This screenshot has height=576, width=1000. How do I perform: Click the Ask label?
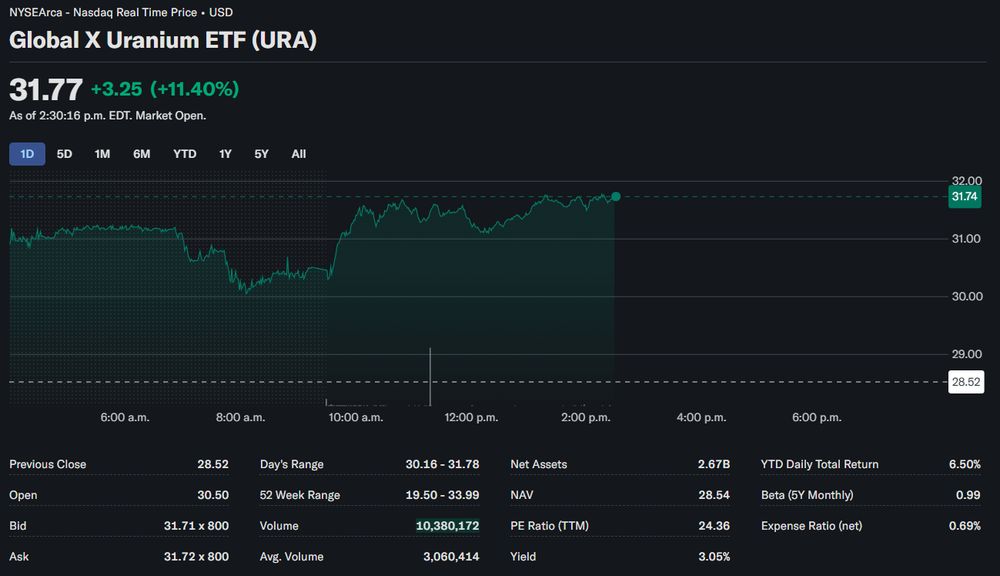tap(19, 556)
